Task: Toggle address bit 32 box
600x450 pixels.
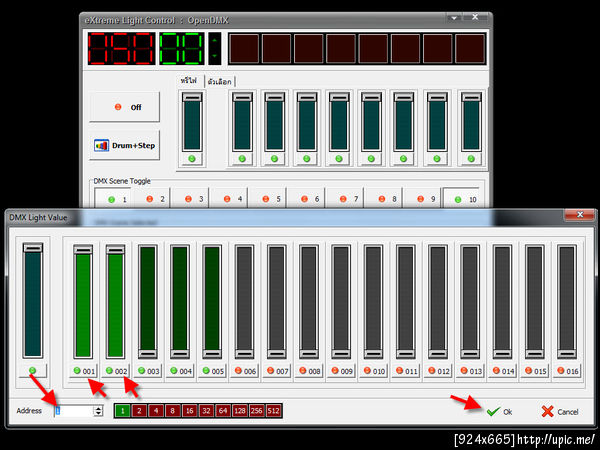Action: tap(206, 411)
